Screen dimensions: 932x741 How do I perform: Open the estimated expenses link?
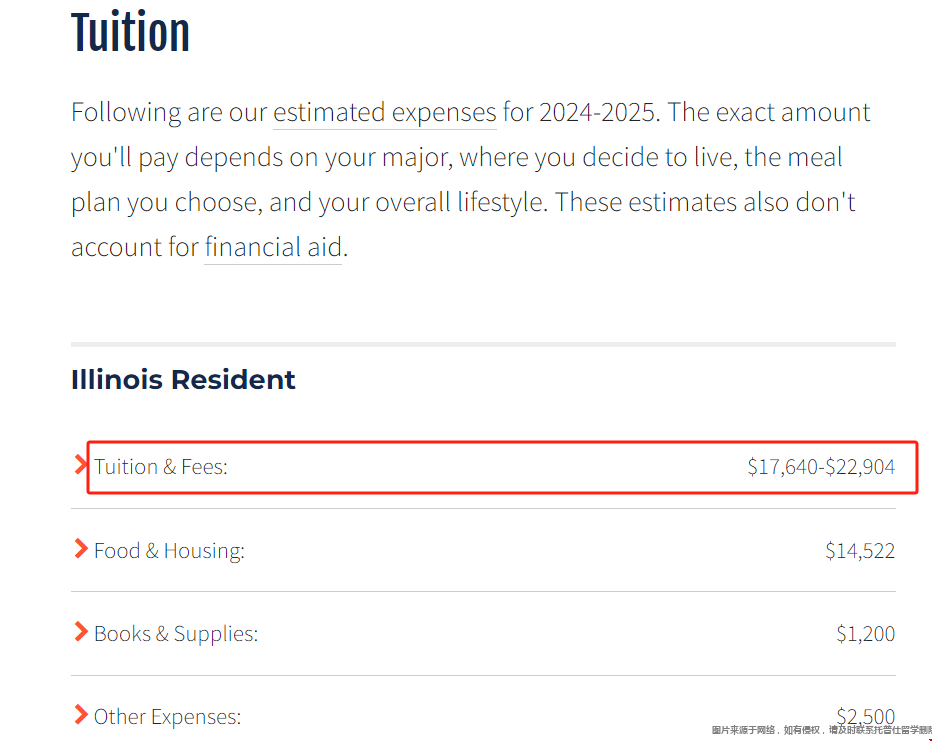coord(385,113)
